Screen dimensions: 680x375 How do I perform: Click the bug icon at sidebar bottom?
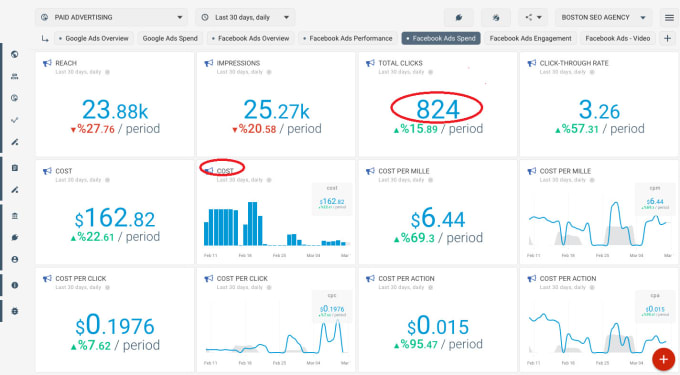click(x=15, y=311)
